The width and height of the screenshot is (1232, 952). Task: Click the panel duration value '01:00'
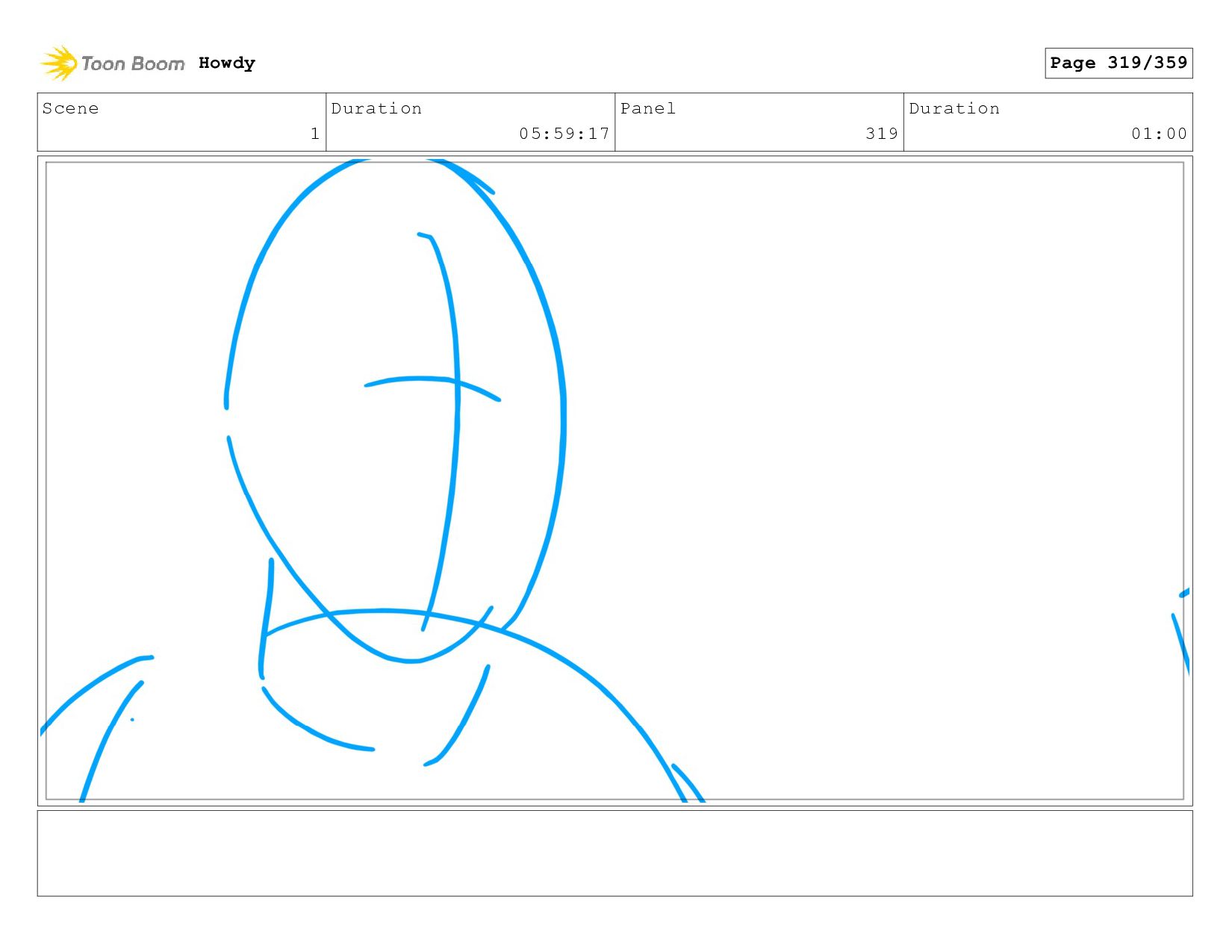(x=1159, y=134)
